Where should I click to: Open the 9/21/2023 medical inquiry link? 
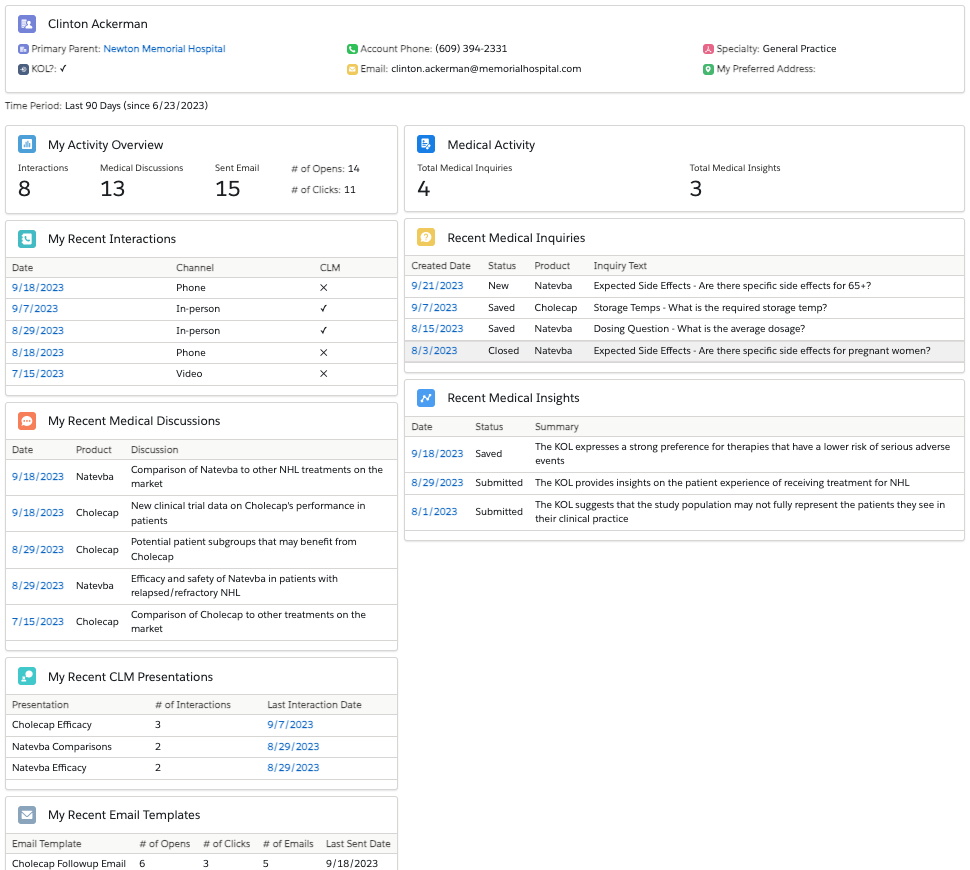(x=437, y=286)
